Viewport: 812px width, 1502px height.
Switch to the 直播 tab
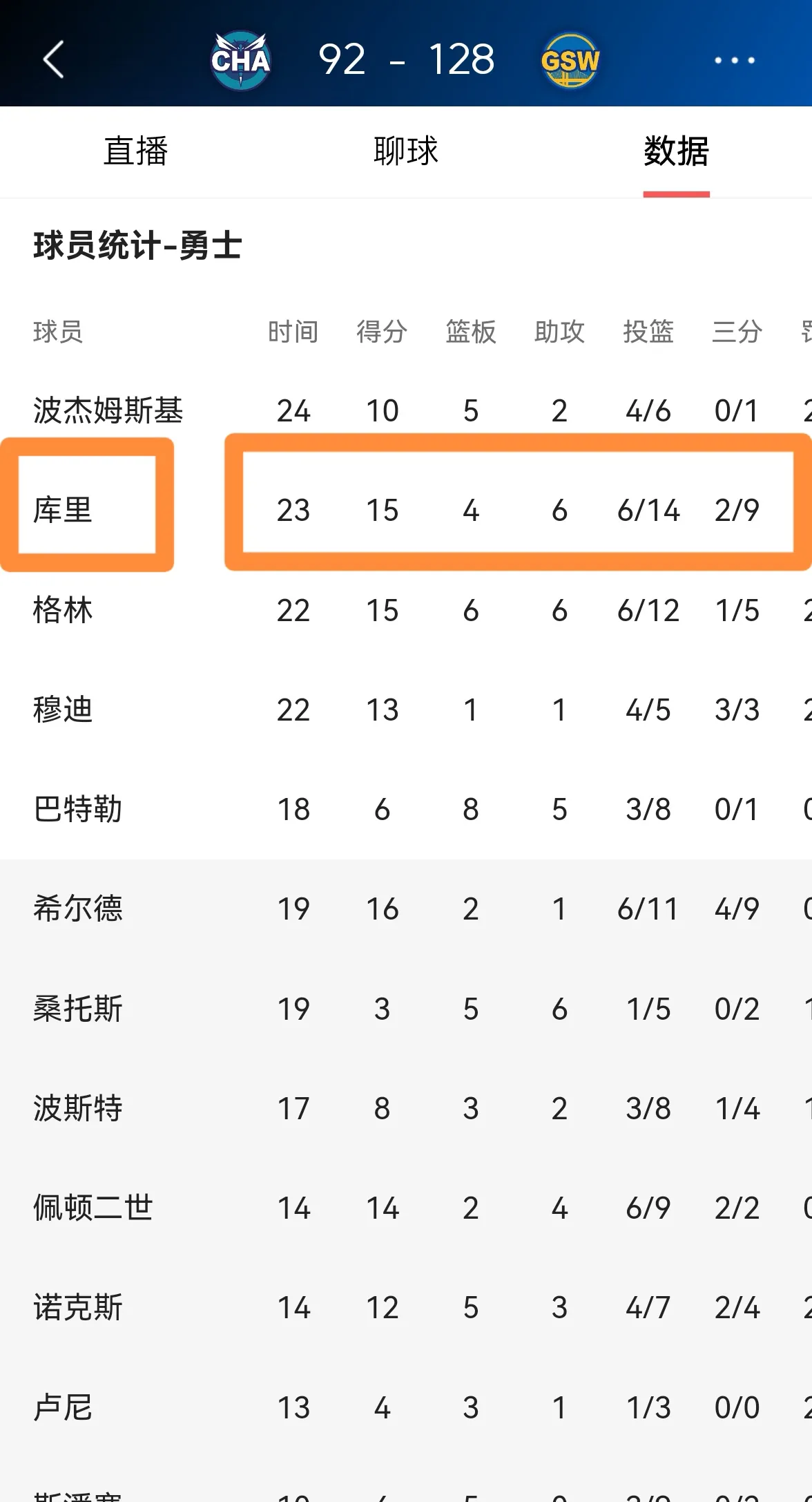coord(135,152)
